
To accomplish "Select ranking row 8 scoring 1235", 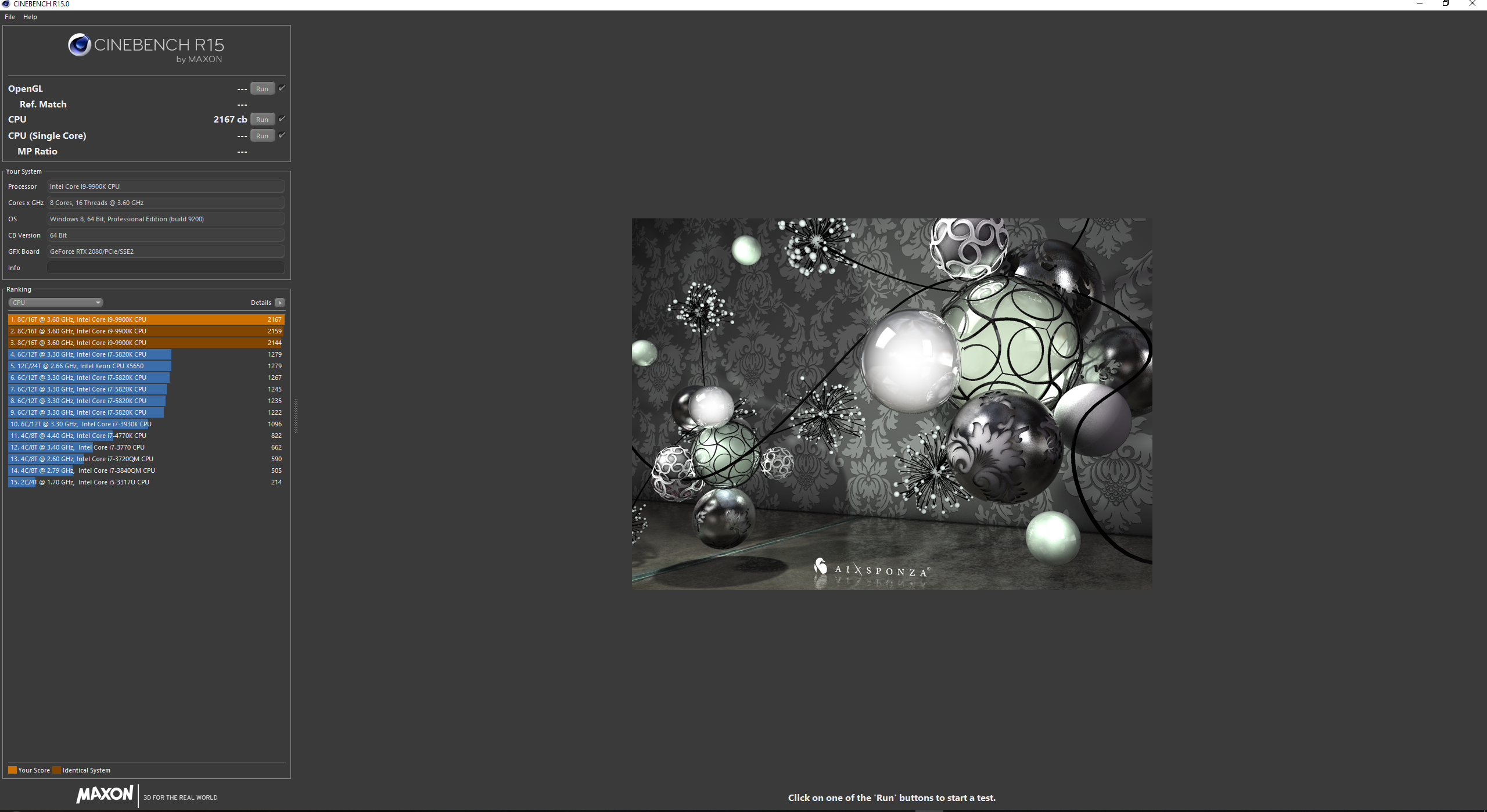I will (x=146, y=401).
